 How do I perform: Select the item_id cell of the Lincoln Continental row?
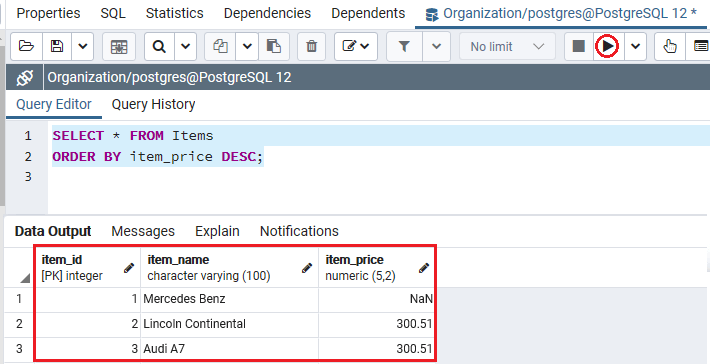(87, 324)
